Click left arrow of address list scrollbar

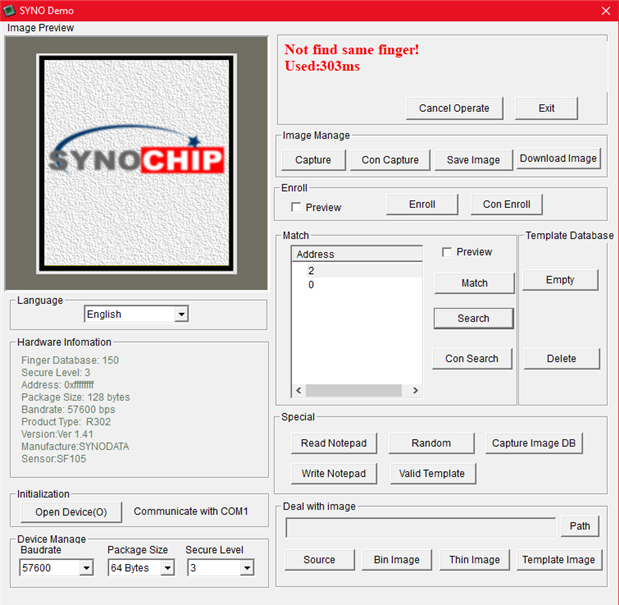(299, 390)
